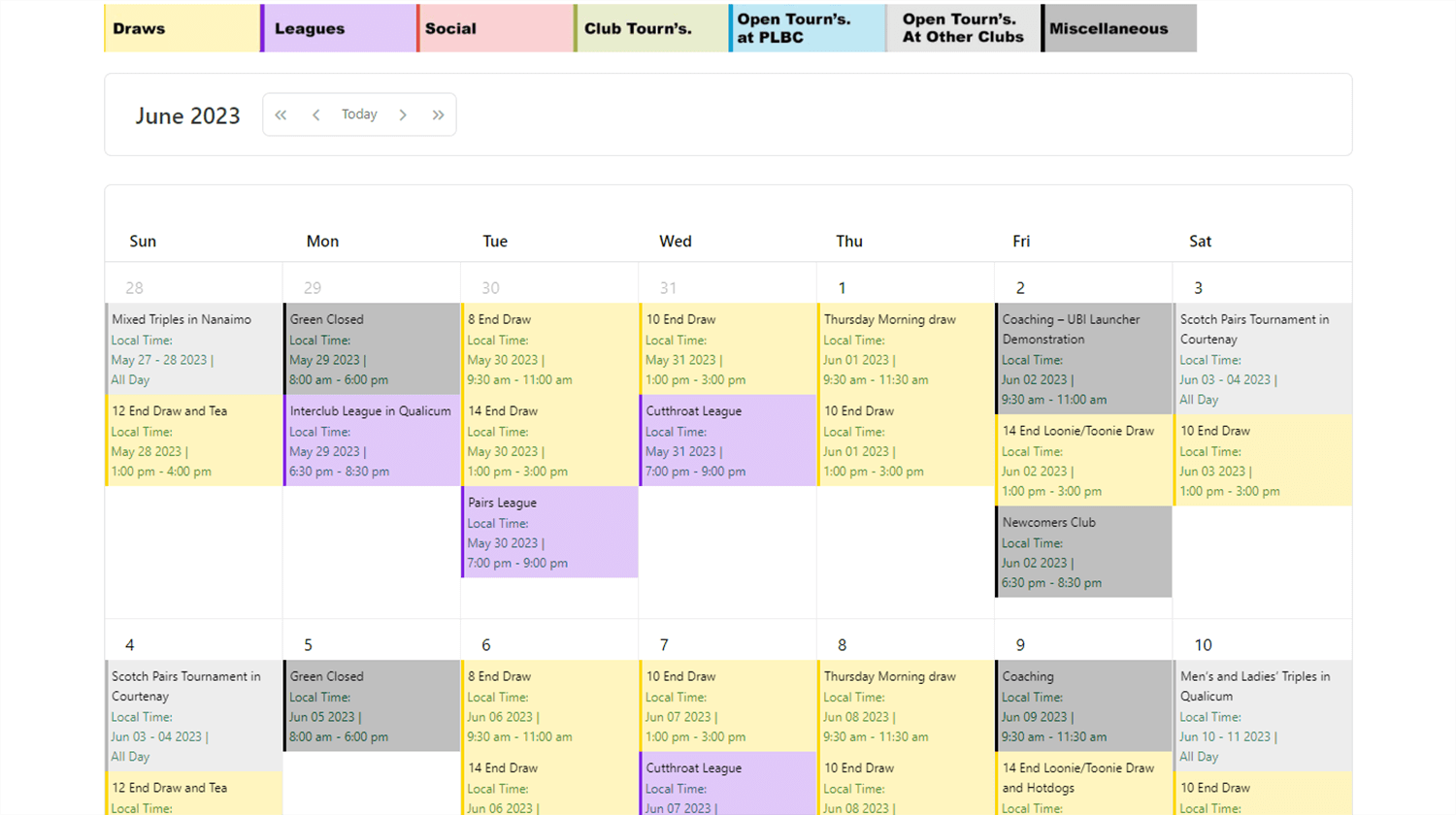Go to the previous month with the left arrow

[x=316, y=114]
